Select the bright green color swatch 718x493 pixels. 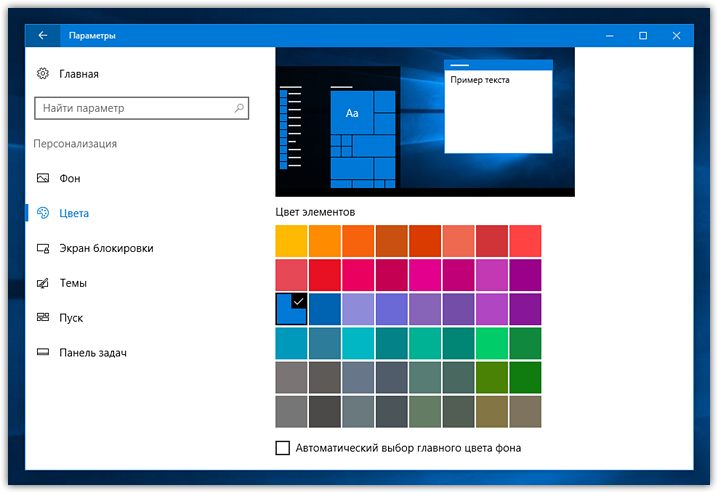point(492,343)
